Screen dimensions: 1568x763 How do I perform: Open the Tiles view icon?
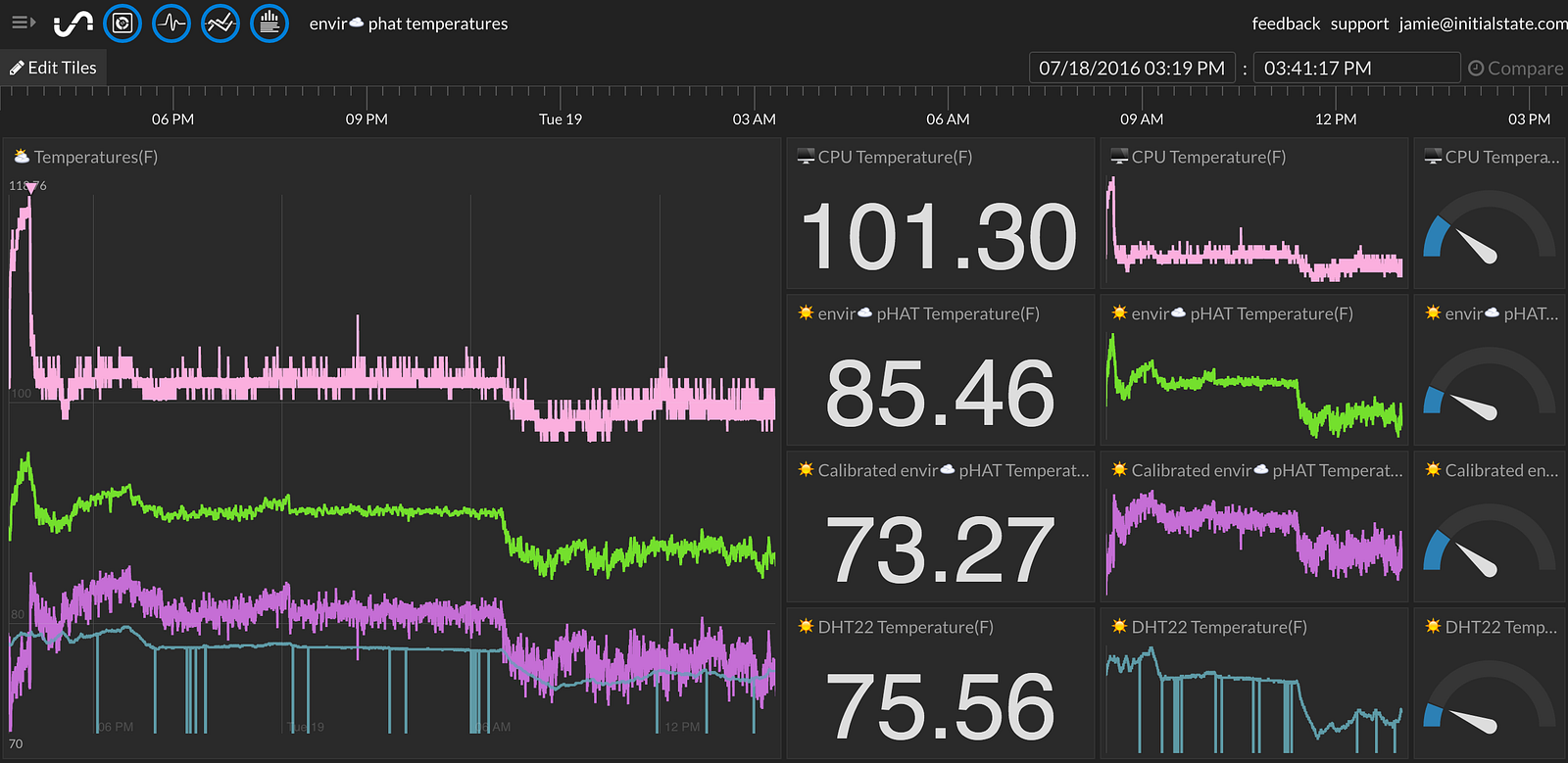(x=122, y=23)
